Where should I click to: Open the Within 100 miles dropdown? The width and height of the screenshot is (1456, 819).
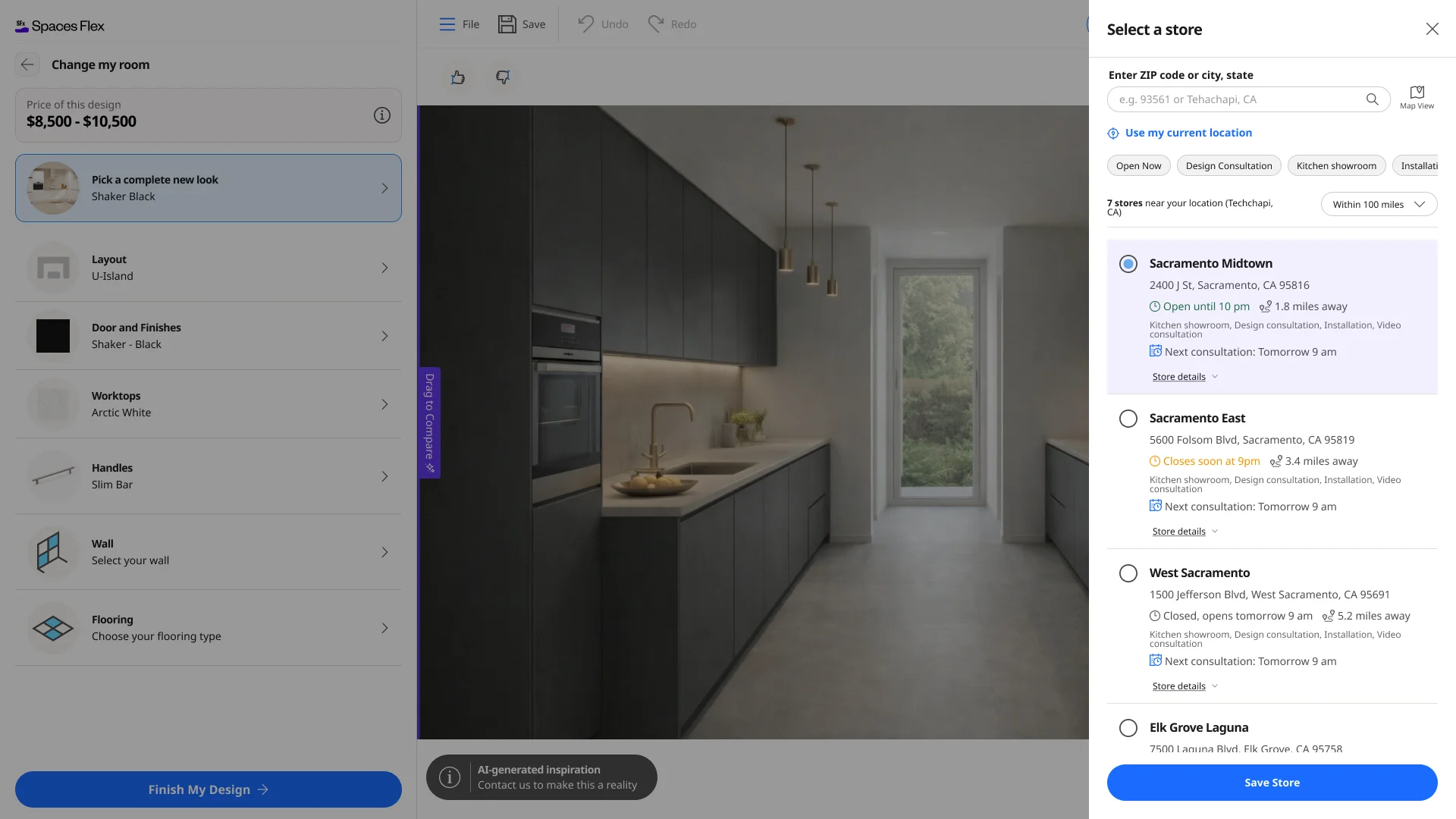(x=1379, y=205)
